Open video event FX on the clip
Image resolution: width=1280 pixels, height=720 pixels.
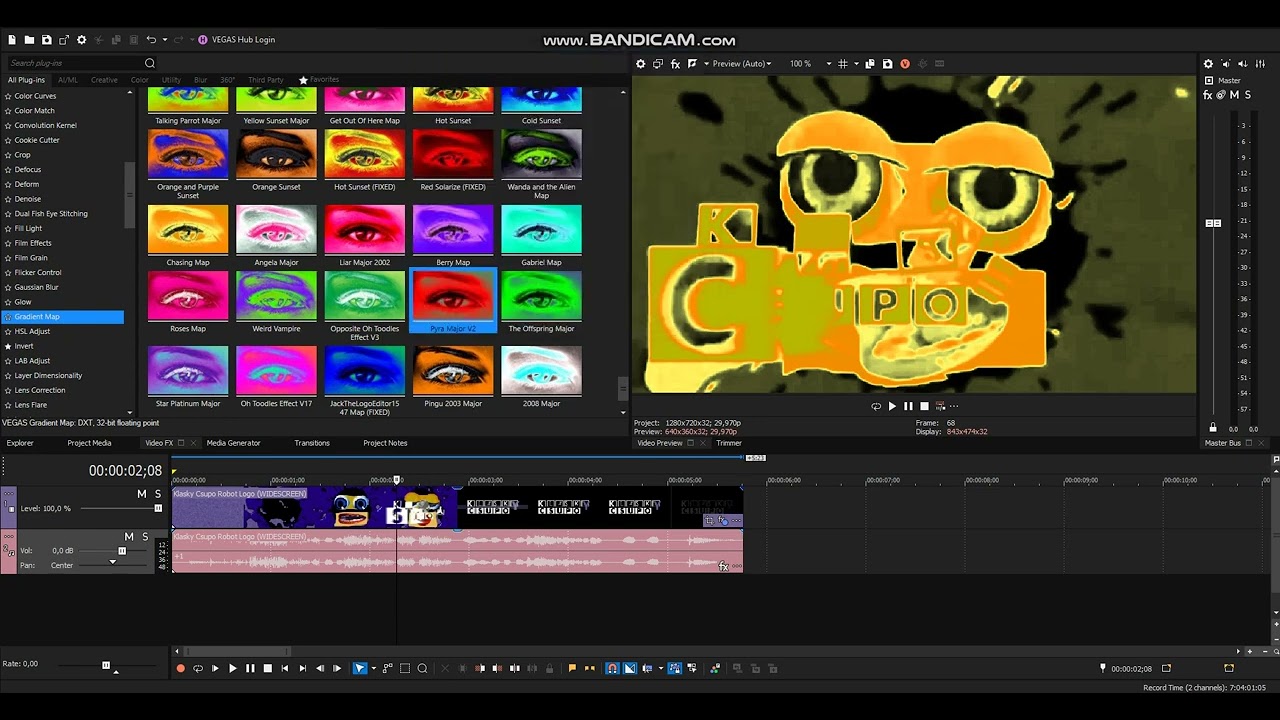[x=723, y=521]
